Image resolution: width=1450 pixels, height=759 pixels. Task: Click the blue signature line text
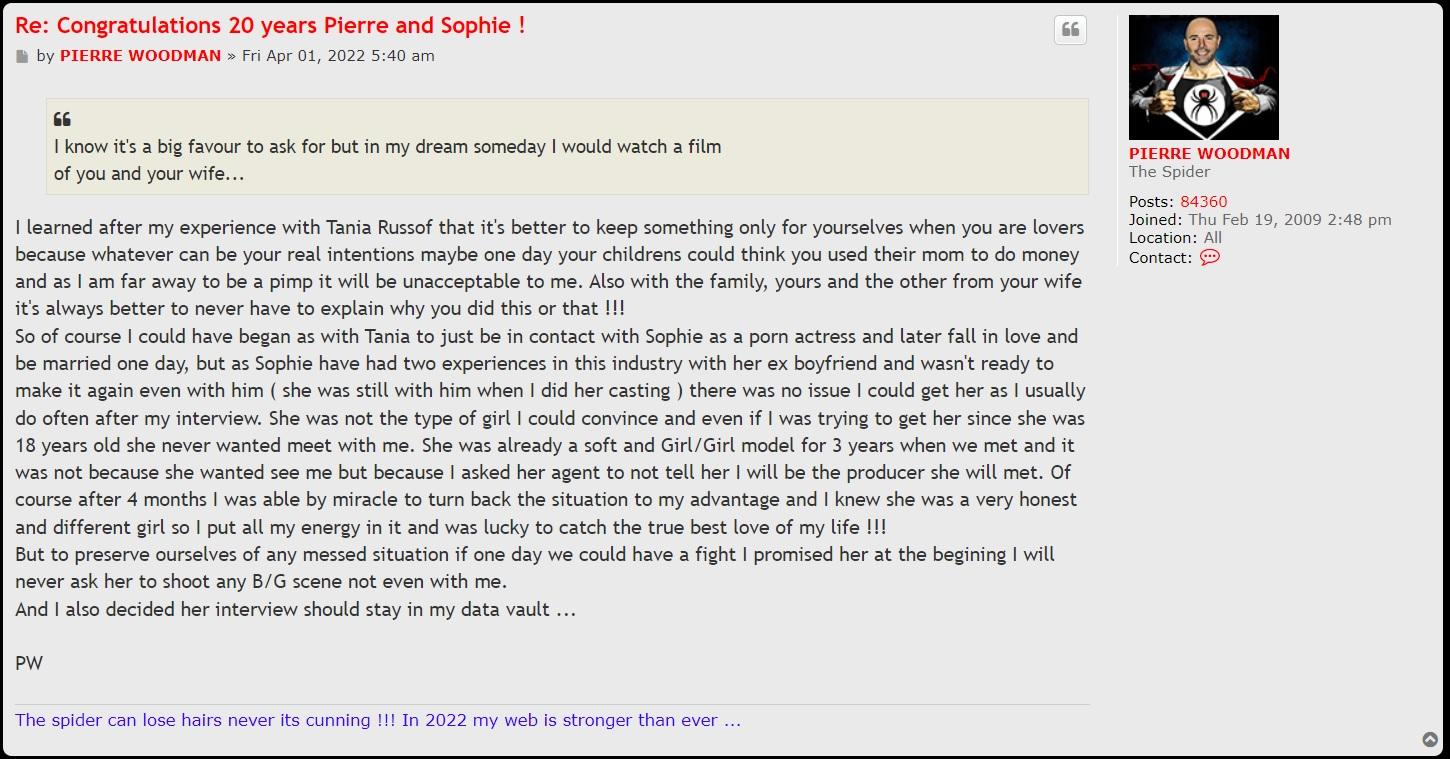(x=378, y=720)
